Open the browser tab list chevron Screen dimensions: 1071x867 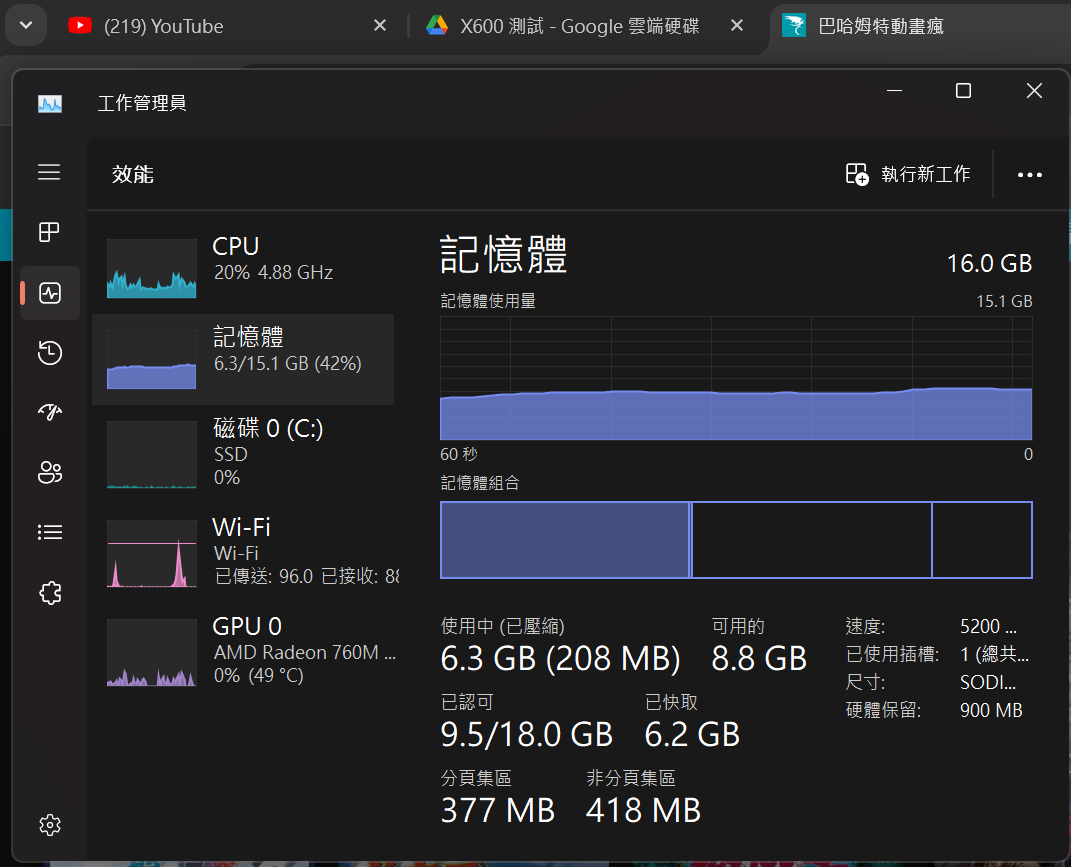point(26,26)
